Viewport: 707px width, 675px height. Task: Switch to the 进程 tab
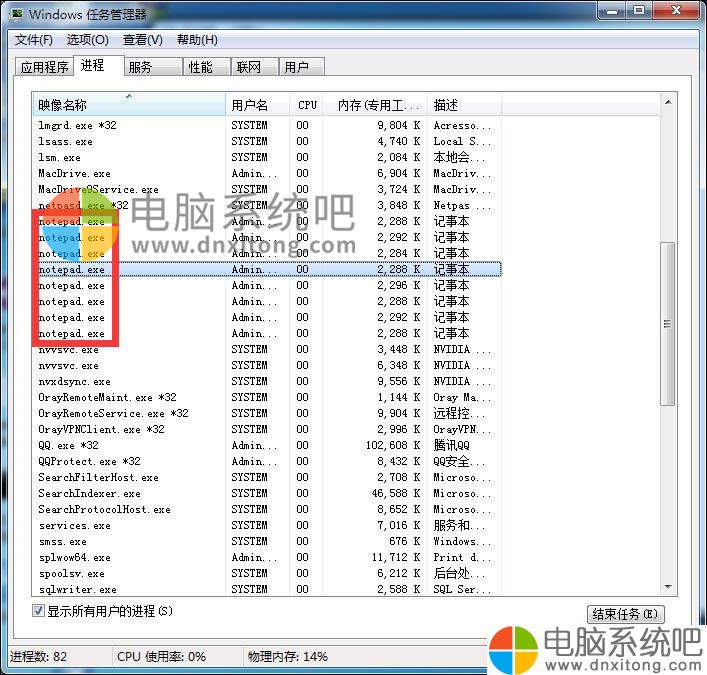coord(99,66)
